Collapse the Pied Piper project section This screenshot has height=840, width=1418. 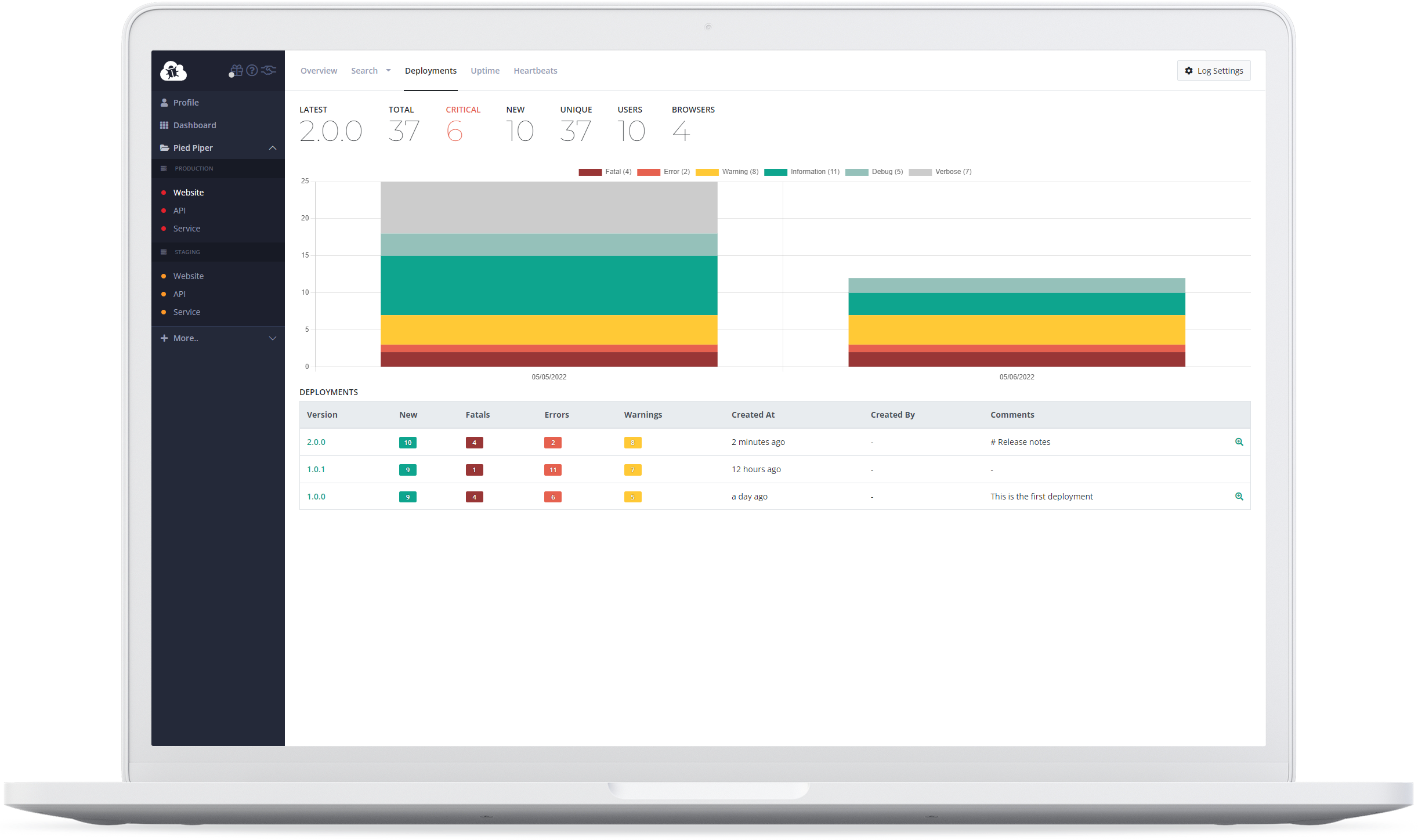click(272, 148)
